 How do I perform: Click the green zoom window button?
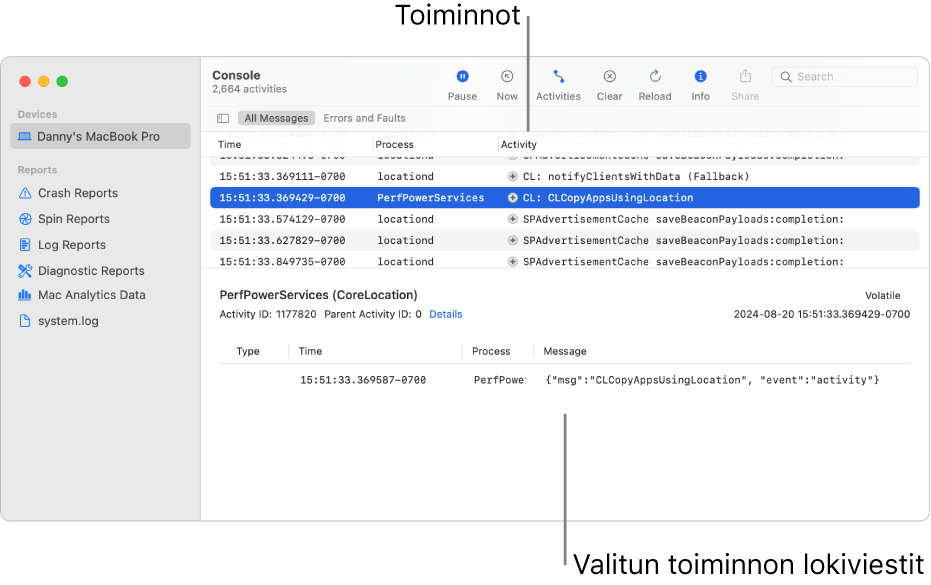click(62, 81)
